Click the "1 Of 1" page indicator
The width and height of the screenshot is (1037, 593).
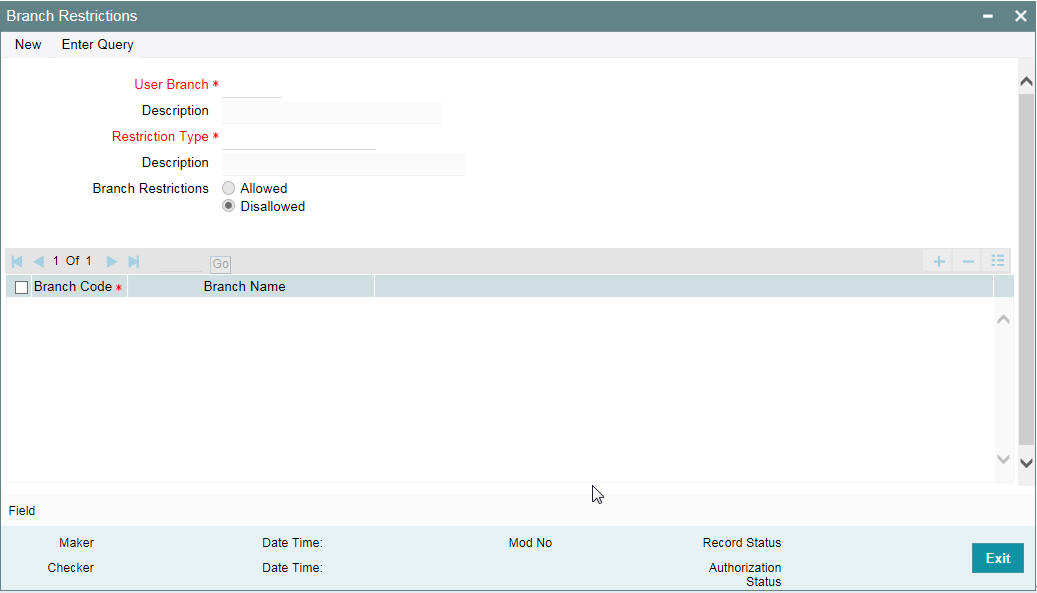coord(72,261)
